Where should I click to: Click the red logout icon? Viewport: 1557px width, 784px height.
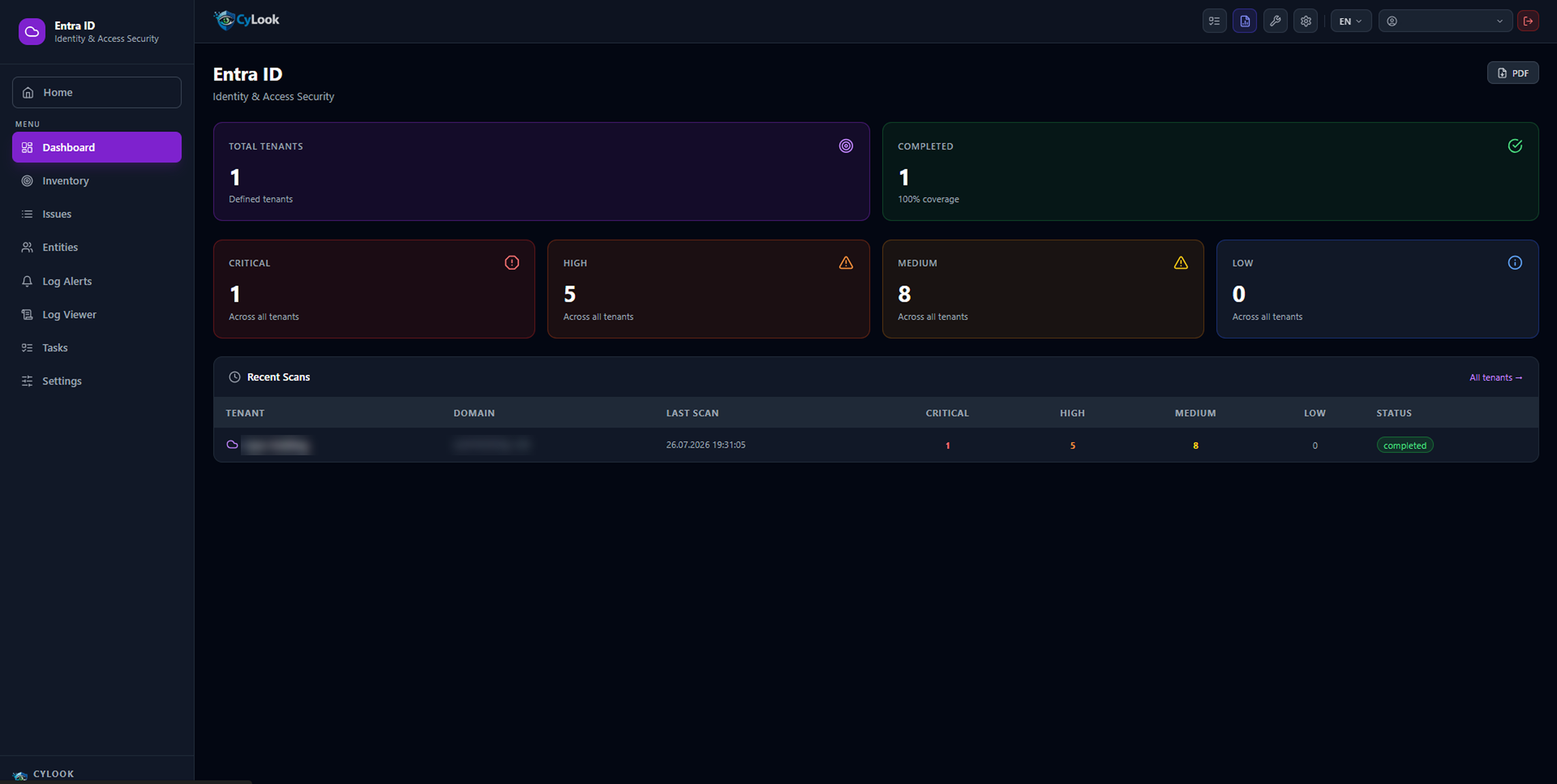[x=1528, y=21]
